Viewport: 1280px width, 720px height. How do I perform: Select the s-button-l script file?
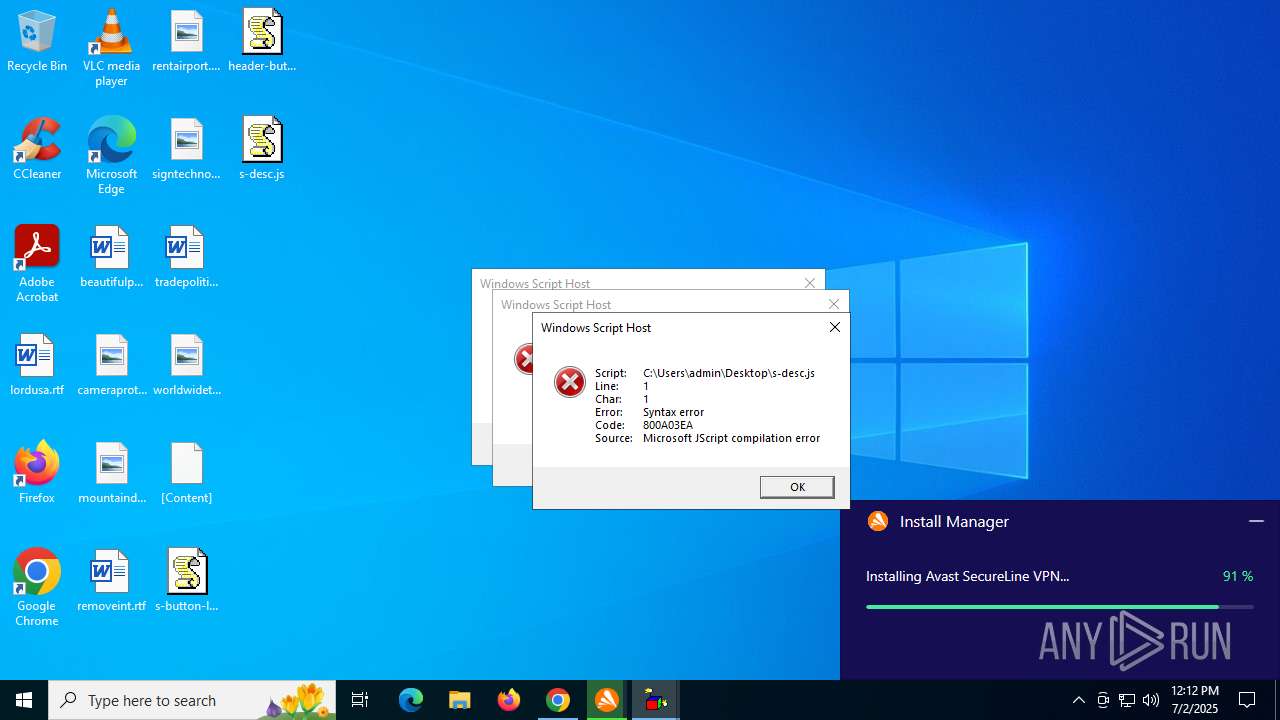(186, 581)
